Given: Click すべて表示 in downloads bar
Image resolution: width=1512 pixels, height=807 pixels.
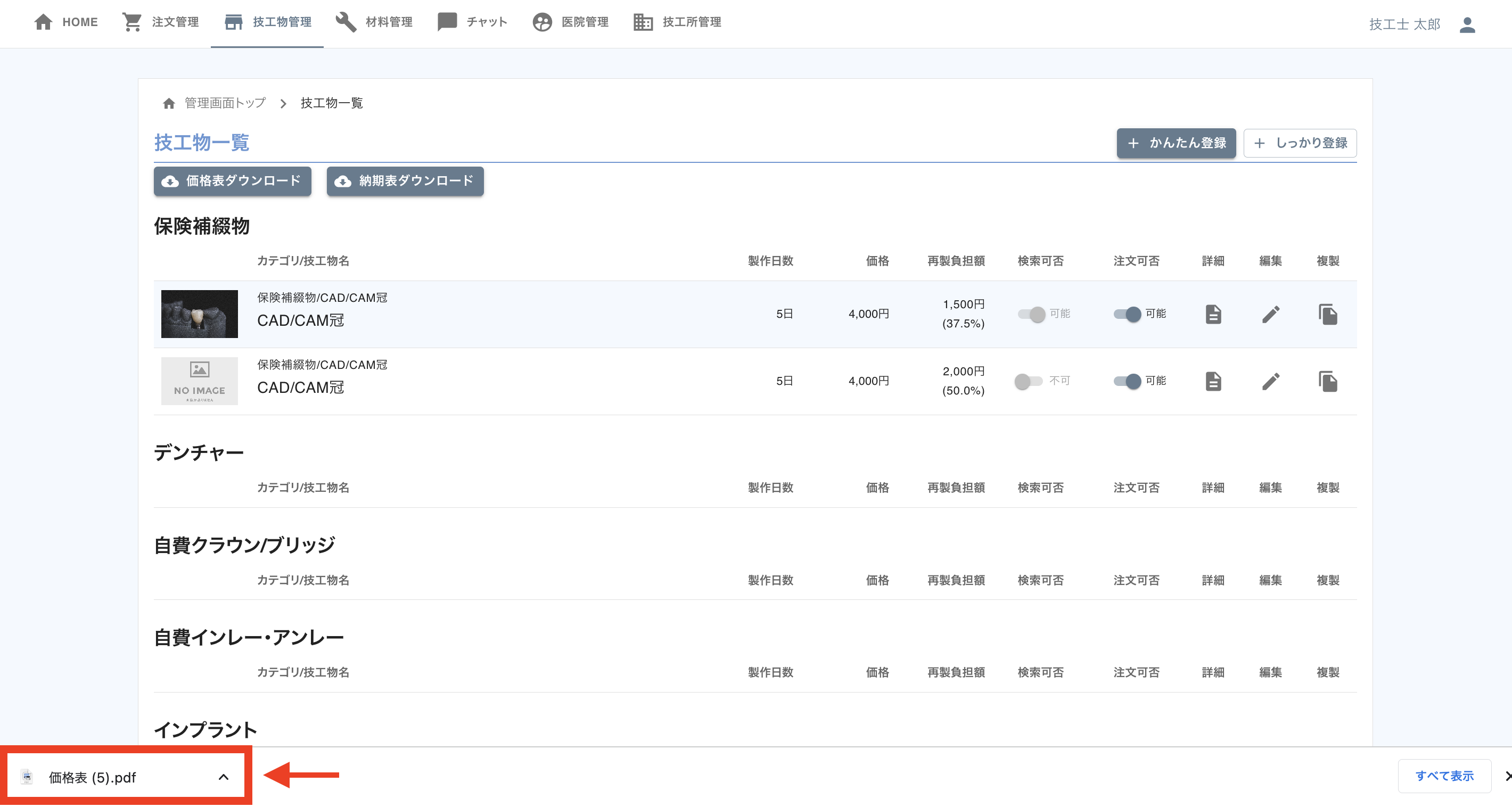Looking at the screenshot, I should pos(1444,776).
